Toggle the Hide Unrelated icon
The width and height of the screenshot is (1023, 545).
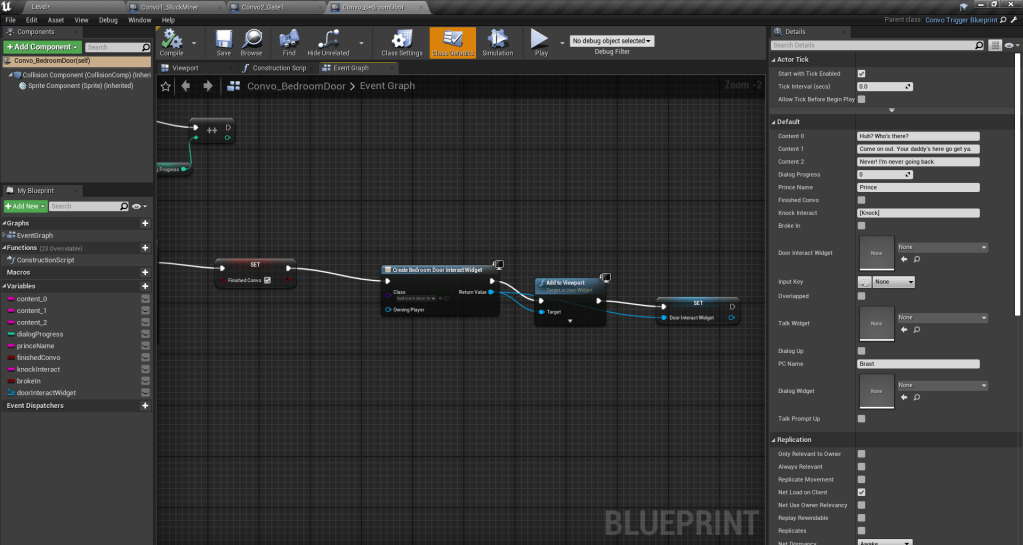pyautogui.click(x=328, y=40)
